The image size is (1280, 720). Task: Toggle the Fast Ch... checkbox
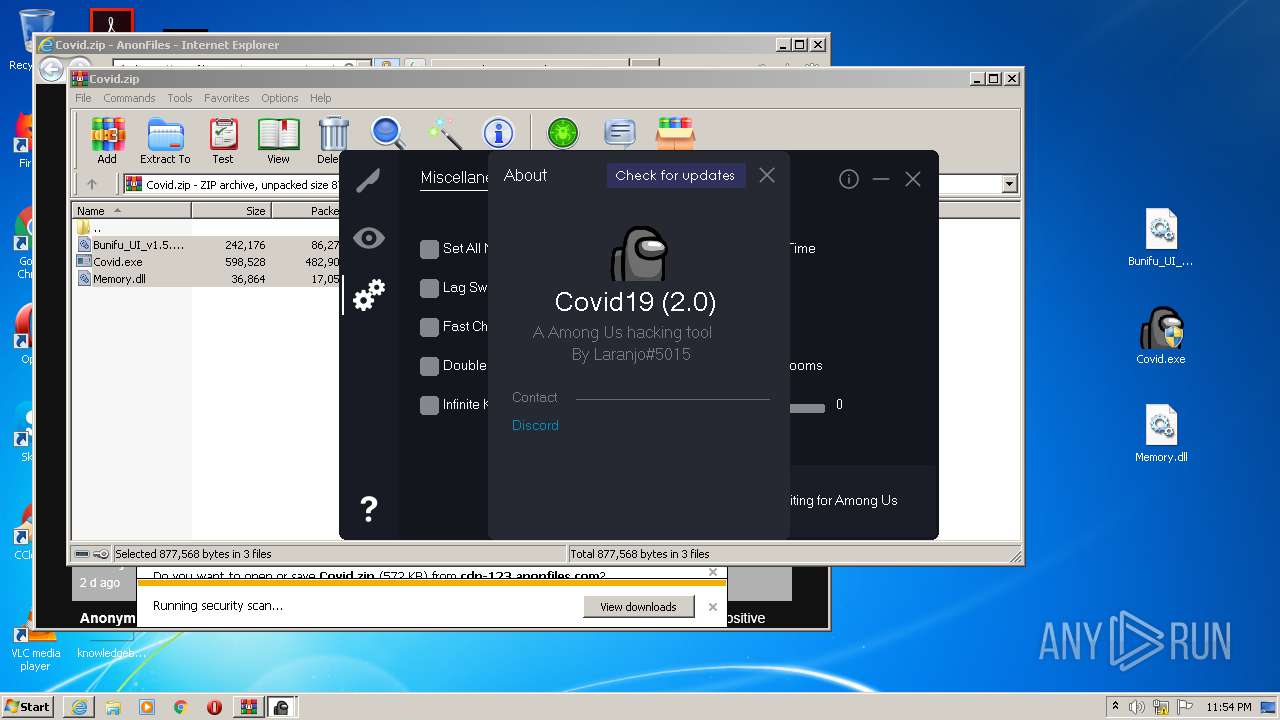pos(430,327)
